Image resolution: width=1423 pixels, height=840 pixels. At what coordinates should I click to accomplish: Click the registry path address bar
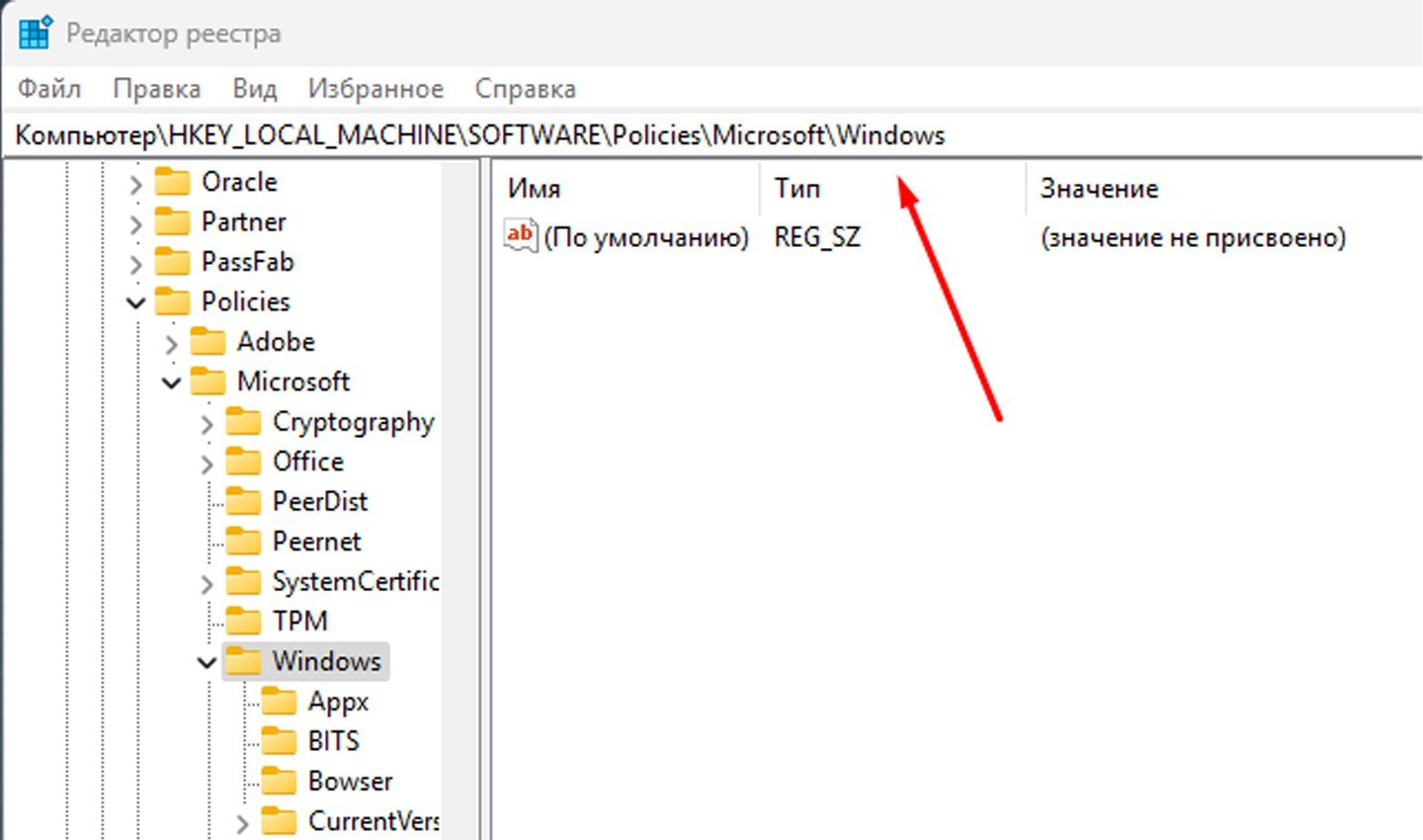pyautogui.click(x=711, y=135)
